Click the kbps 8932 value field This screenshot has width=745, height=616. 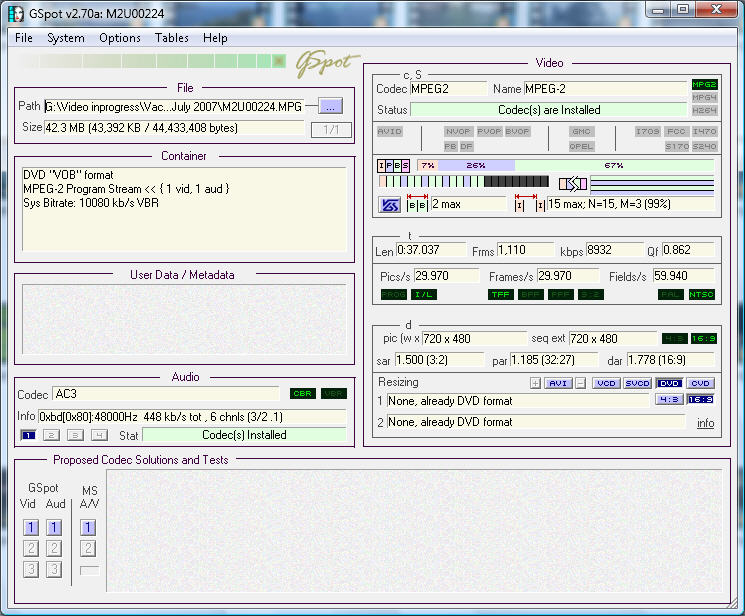(614, 250)
